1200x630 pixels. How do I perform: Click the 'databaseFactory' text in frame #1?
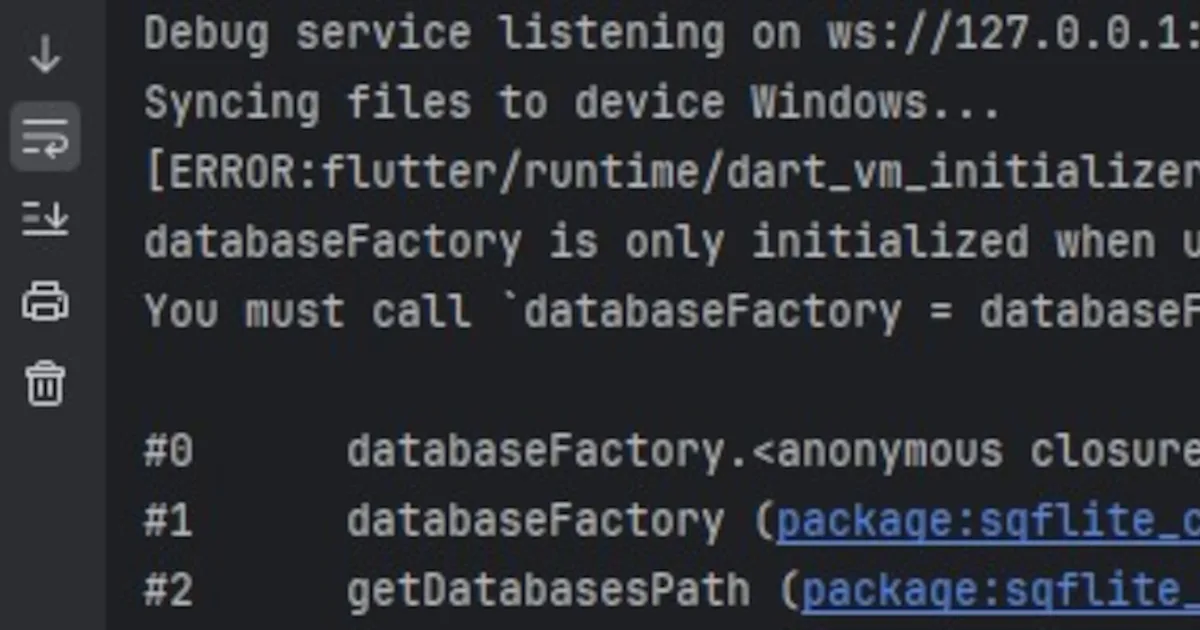pos(535,521)
